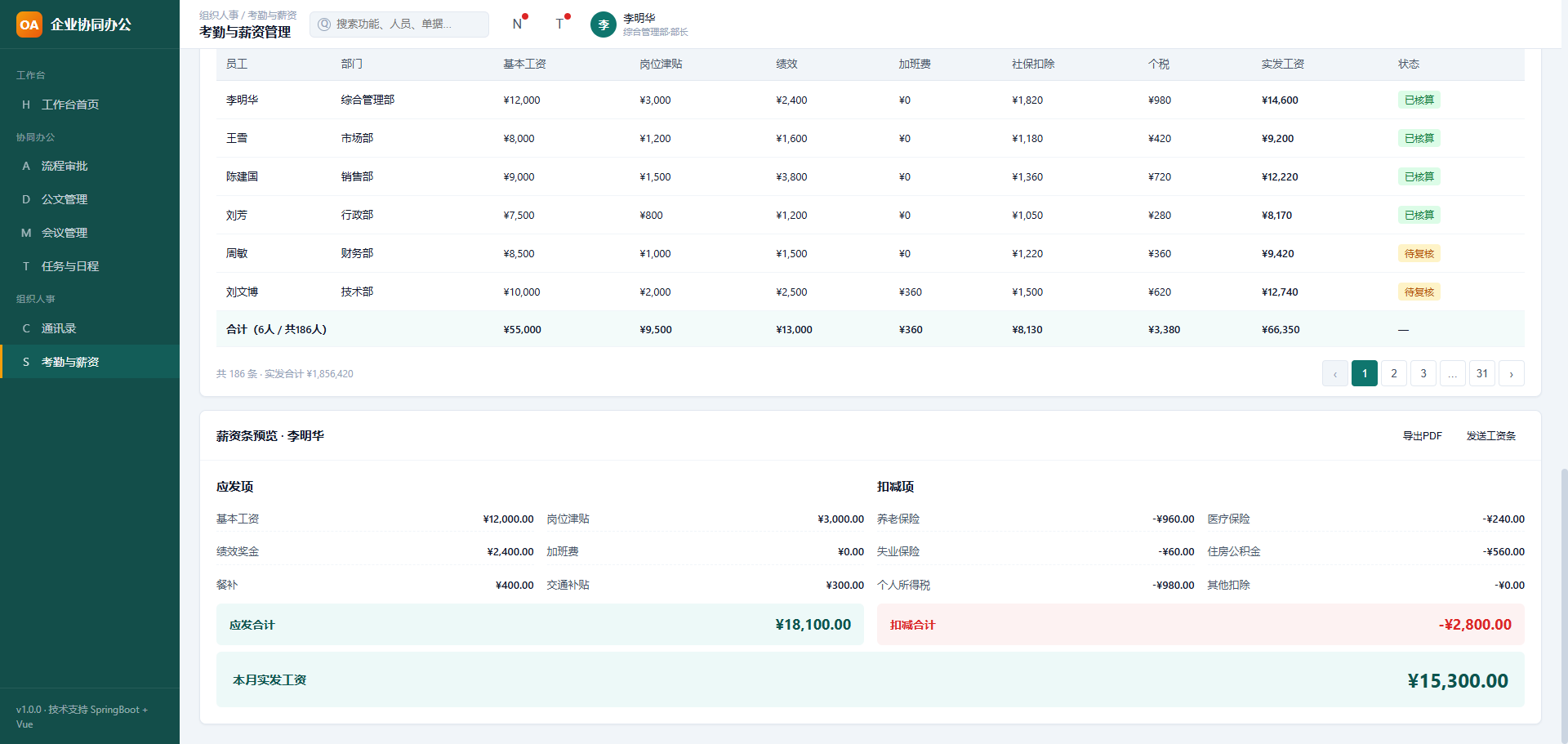Click 已核算 status tag for 李明华
Image resolution: width=1568 pixels, height=744 pixels.
pyautogui.click(x=1419, y=100)
